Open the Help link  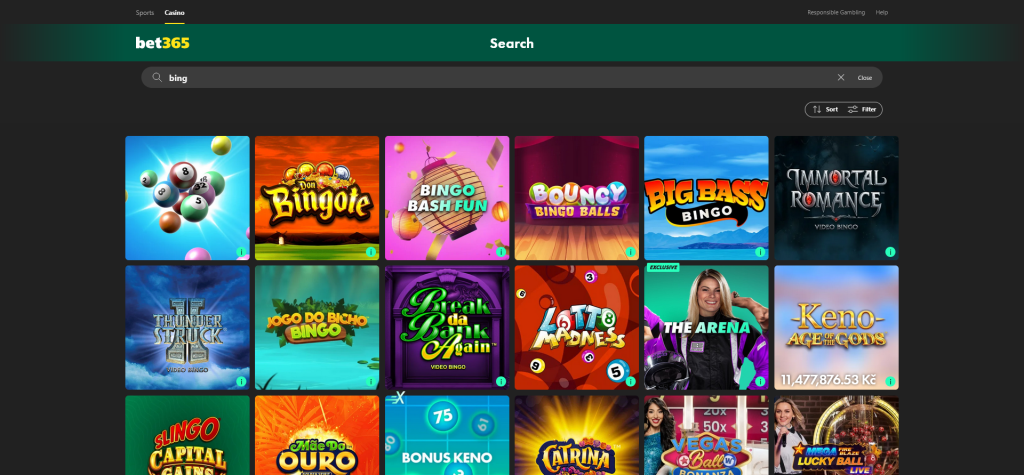881,12
